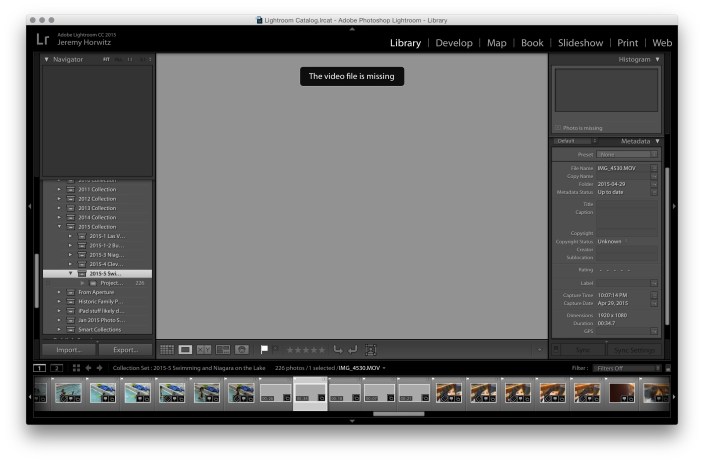Image resolution: width=704 pixels, height=462 pixels.
Task: Open the Filters Off dropdown
Action: click(626, 368)
